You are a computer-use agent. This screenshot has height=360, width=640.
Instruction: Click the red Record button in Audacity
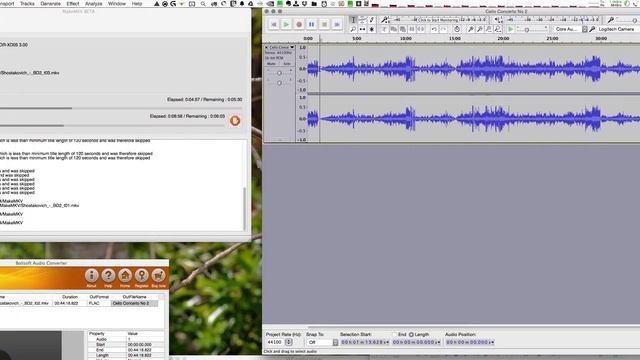299,24
